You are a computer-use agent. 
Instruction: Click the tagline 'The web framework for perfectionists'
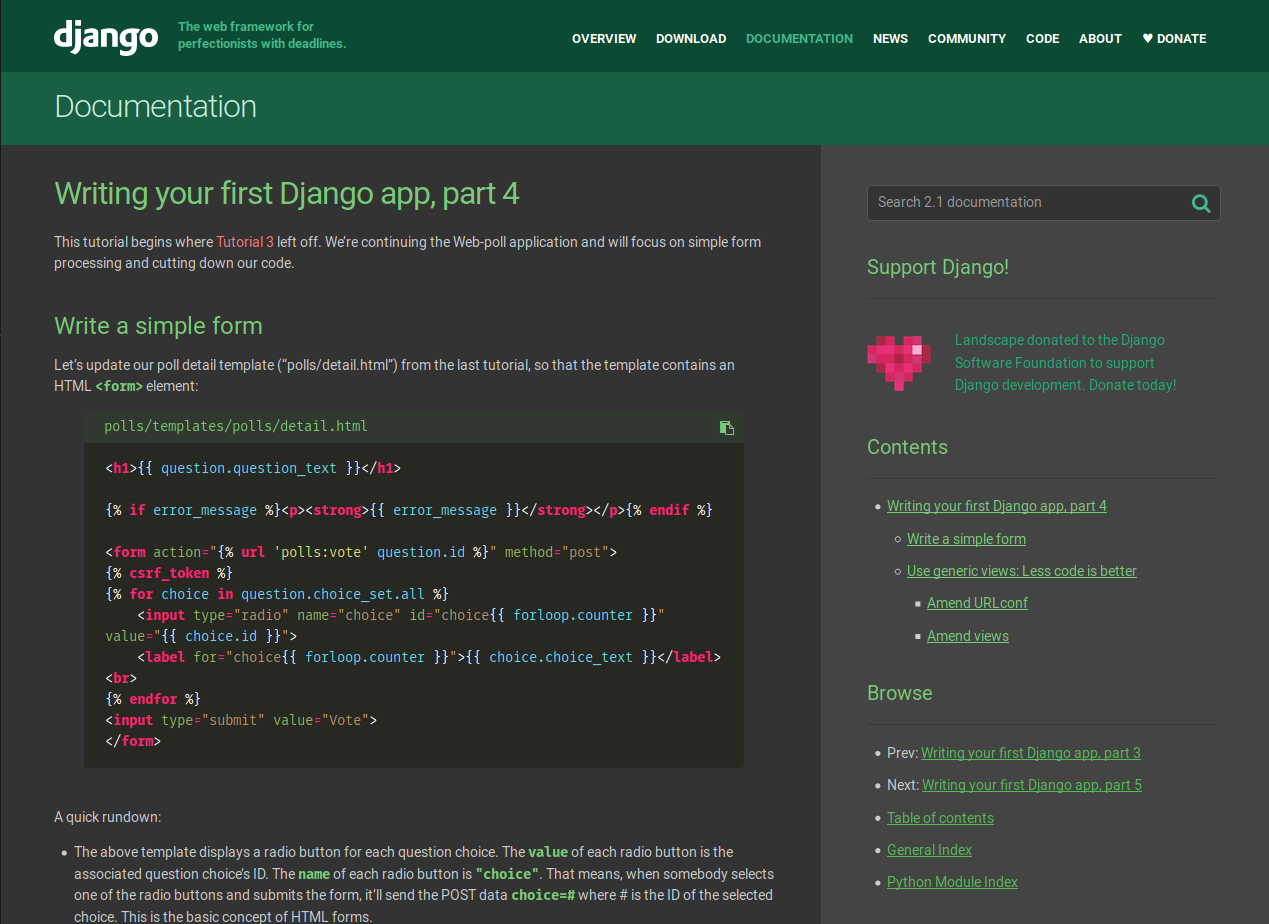pyautogui.click(x=262, y=35)
